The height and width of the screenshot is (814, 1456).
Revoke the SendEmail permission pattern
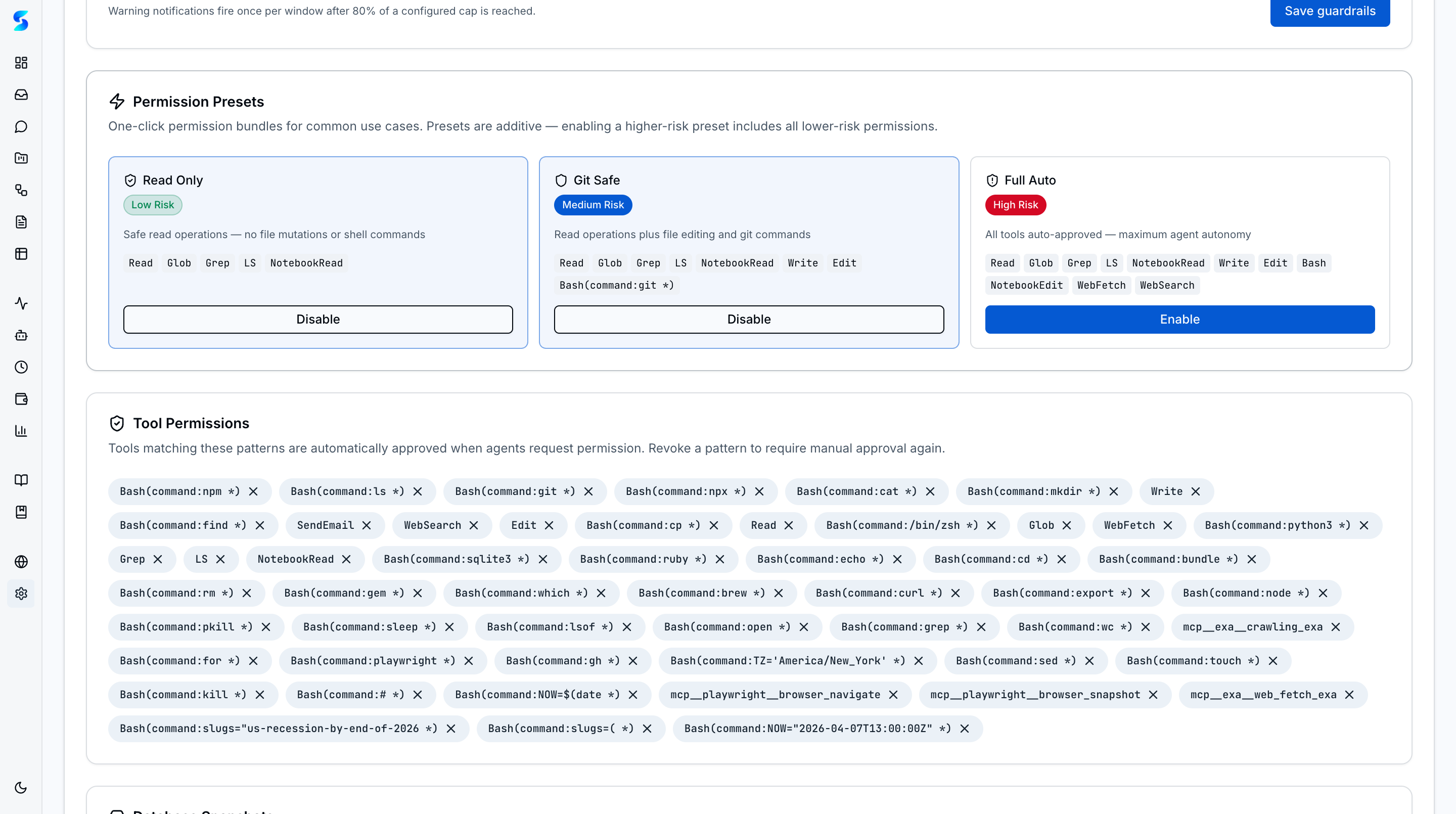[368, 525]
